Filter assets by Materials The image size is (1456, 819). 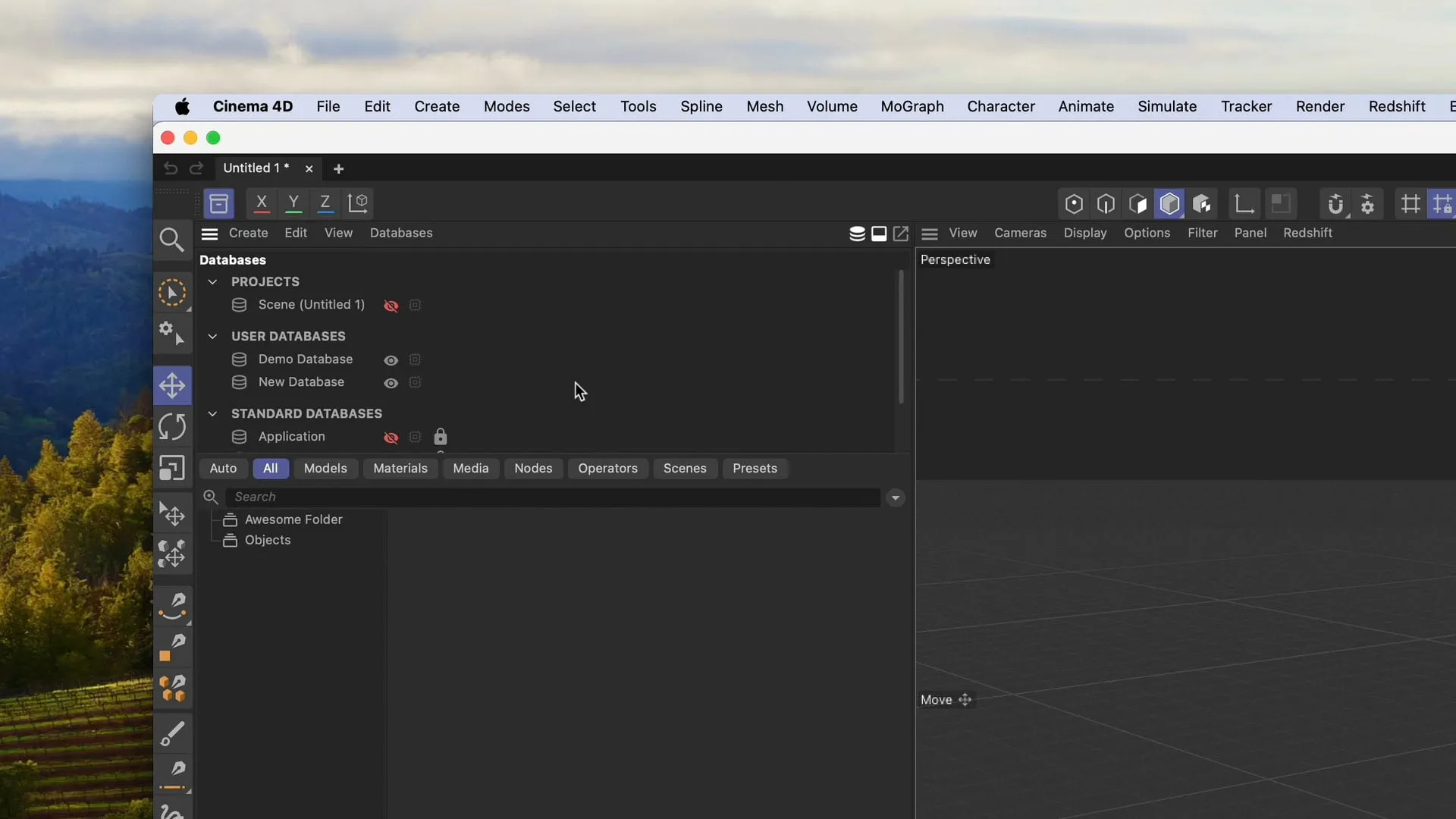[400, 468]
